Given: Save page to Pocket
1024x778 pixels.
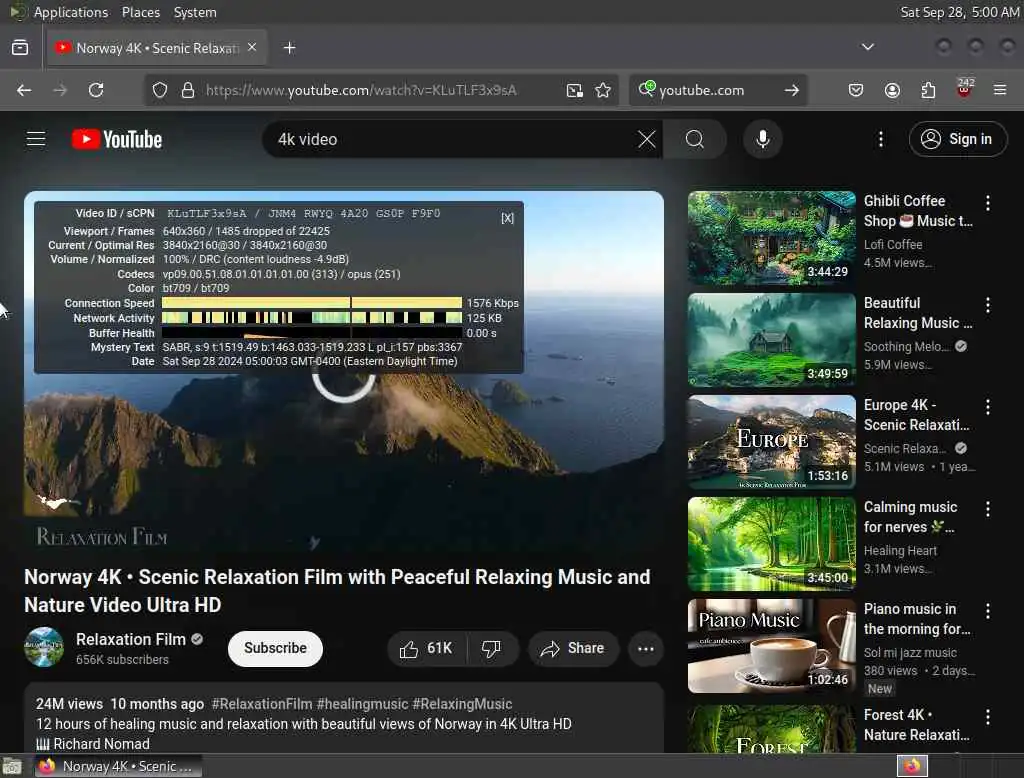Looking at the screenshot, I should click(x=856, y=90).
